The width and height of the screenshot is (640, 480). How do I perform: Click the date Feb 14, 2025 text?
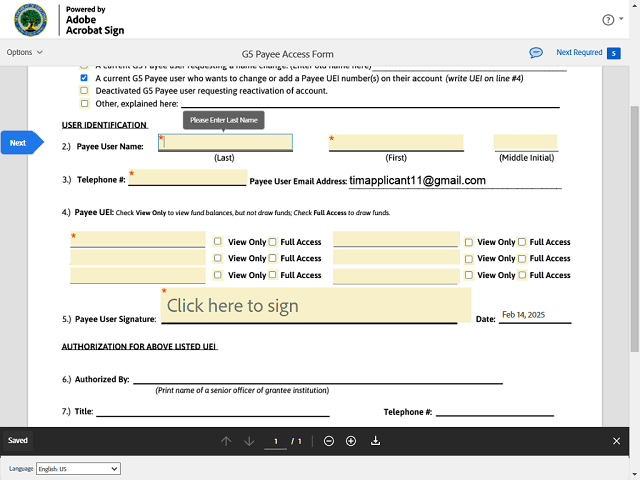[523, 315]
